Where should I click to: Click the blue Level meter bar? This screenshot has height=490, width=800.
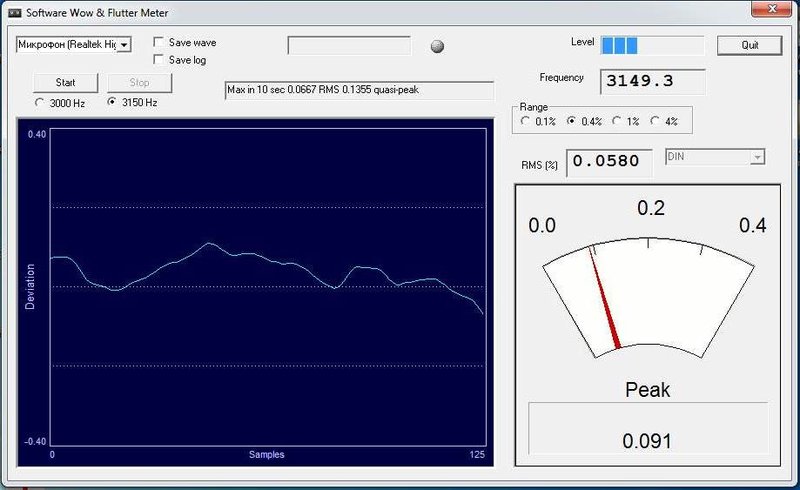click(652, 45)
